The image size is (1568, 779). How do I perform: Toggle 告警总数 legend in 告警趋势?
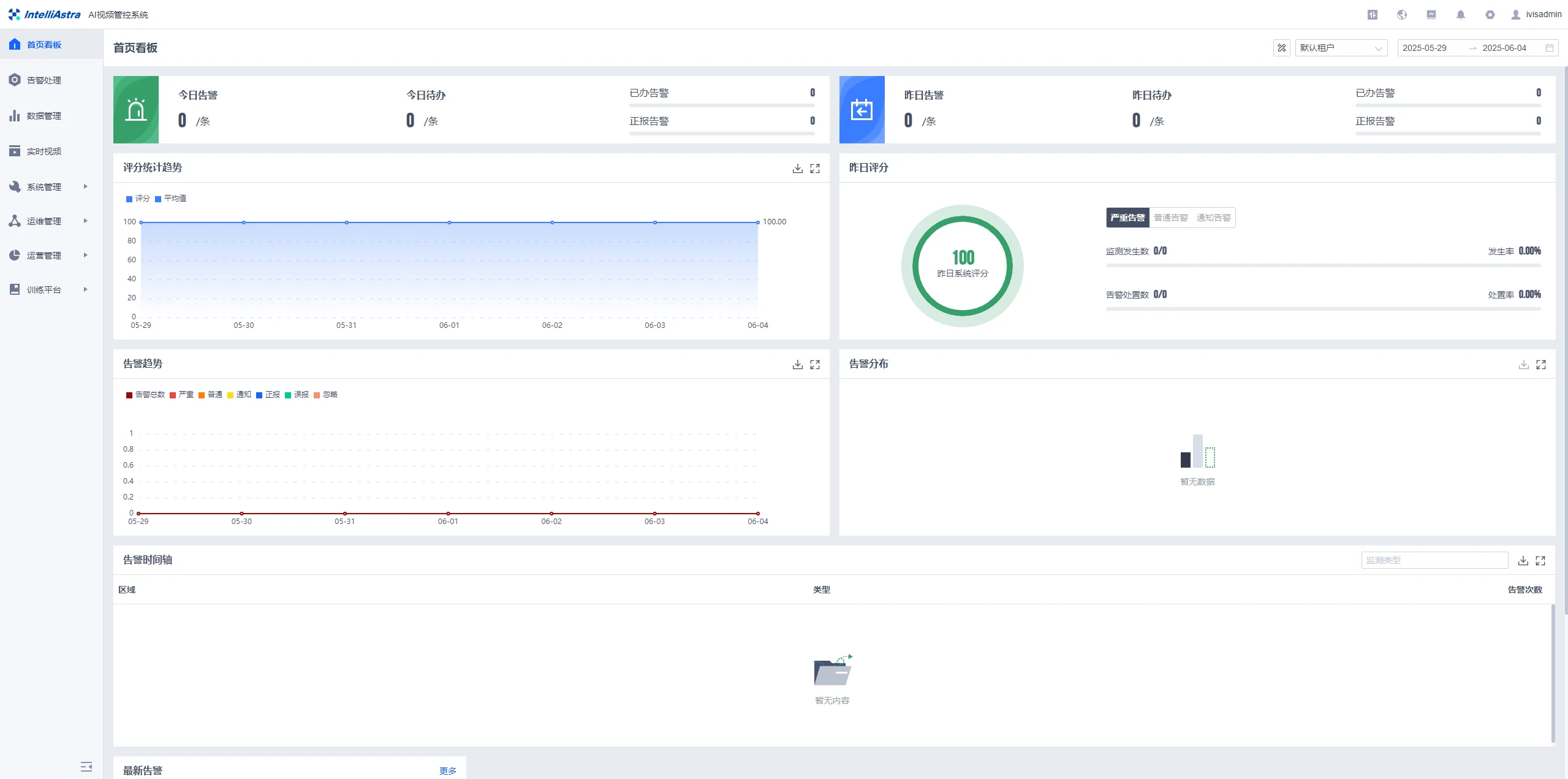pos(146,395)
